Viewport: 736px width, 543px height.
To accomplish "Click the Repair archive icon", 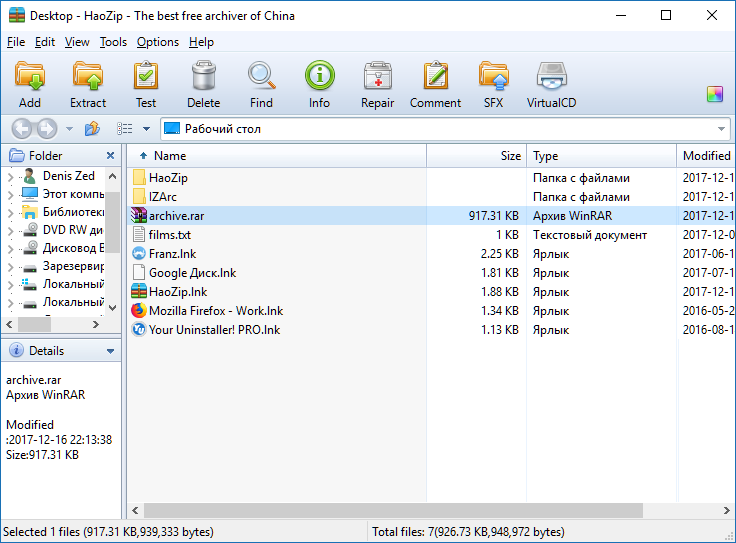I will pyautogui.click(x=377, y=76).
